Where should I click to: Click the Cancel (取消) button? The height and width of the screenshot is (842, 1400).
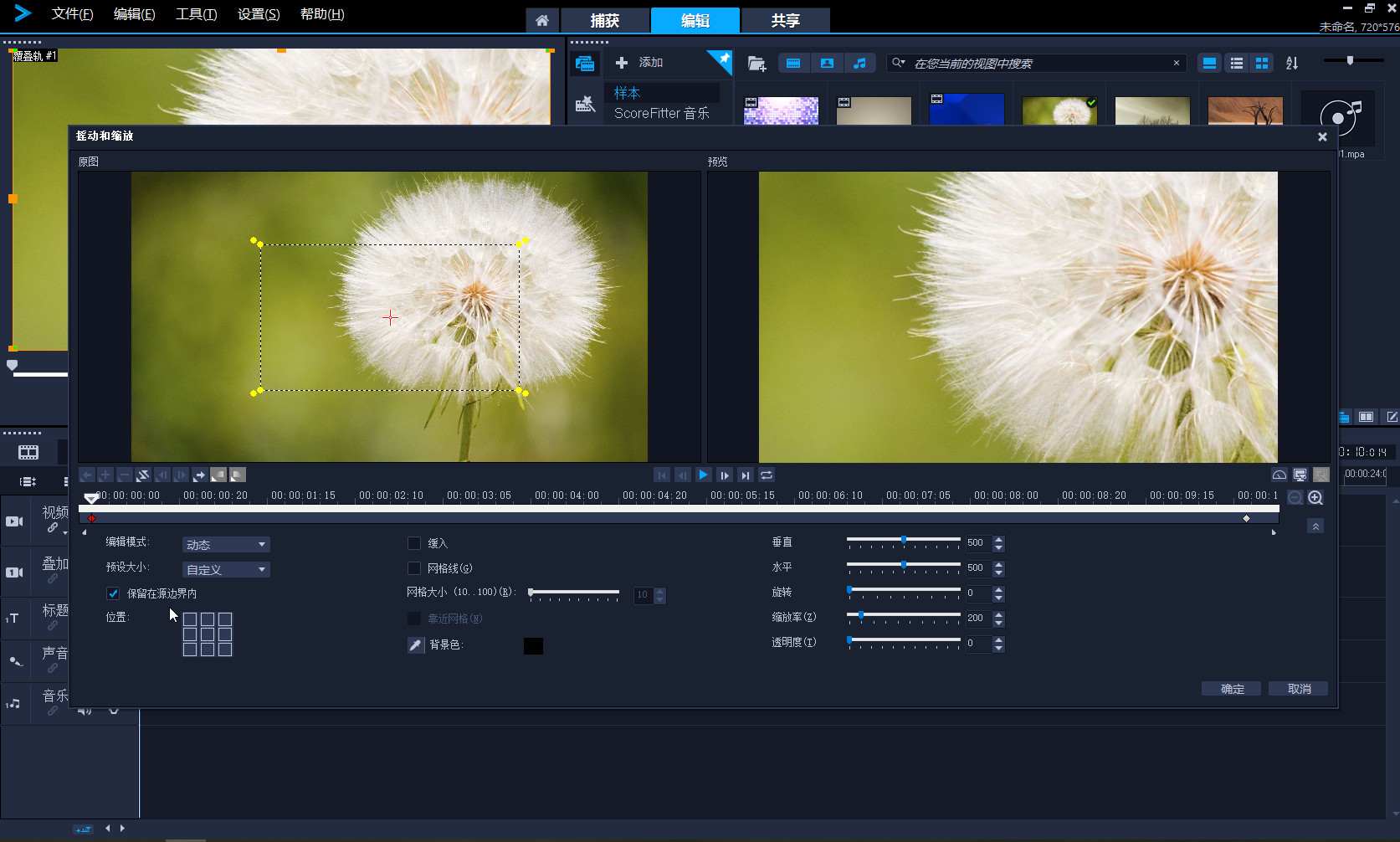coord(1299,689)
